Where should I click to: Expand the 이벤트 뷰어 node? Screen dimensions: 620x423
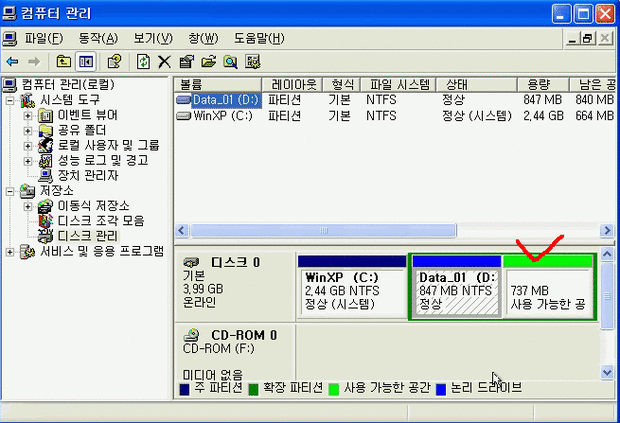click(x=28, y=115)
